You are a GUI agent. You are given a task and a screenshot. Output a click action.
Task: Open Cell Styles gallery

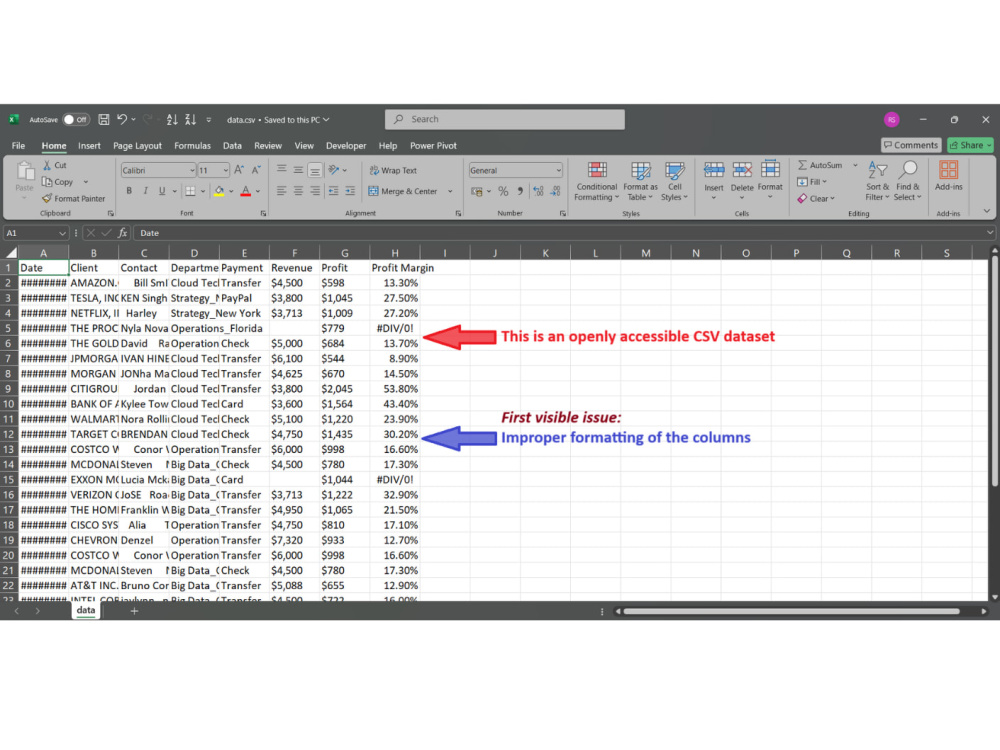(674, 181)
